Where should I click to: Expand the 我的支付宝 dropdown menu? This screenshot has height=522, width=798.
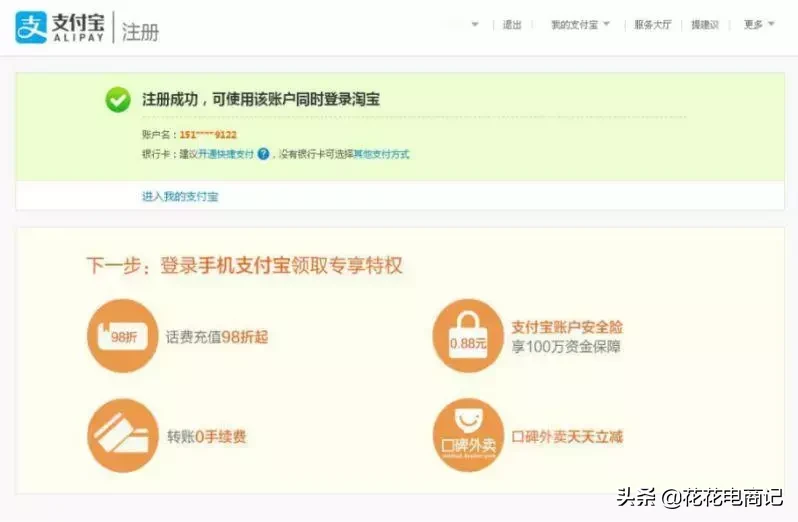click(580, 24)
